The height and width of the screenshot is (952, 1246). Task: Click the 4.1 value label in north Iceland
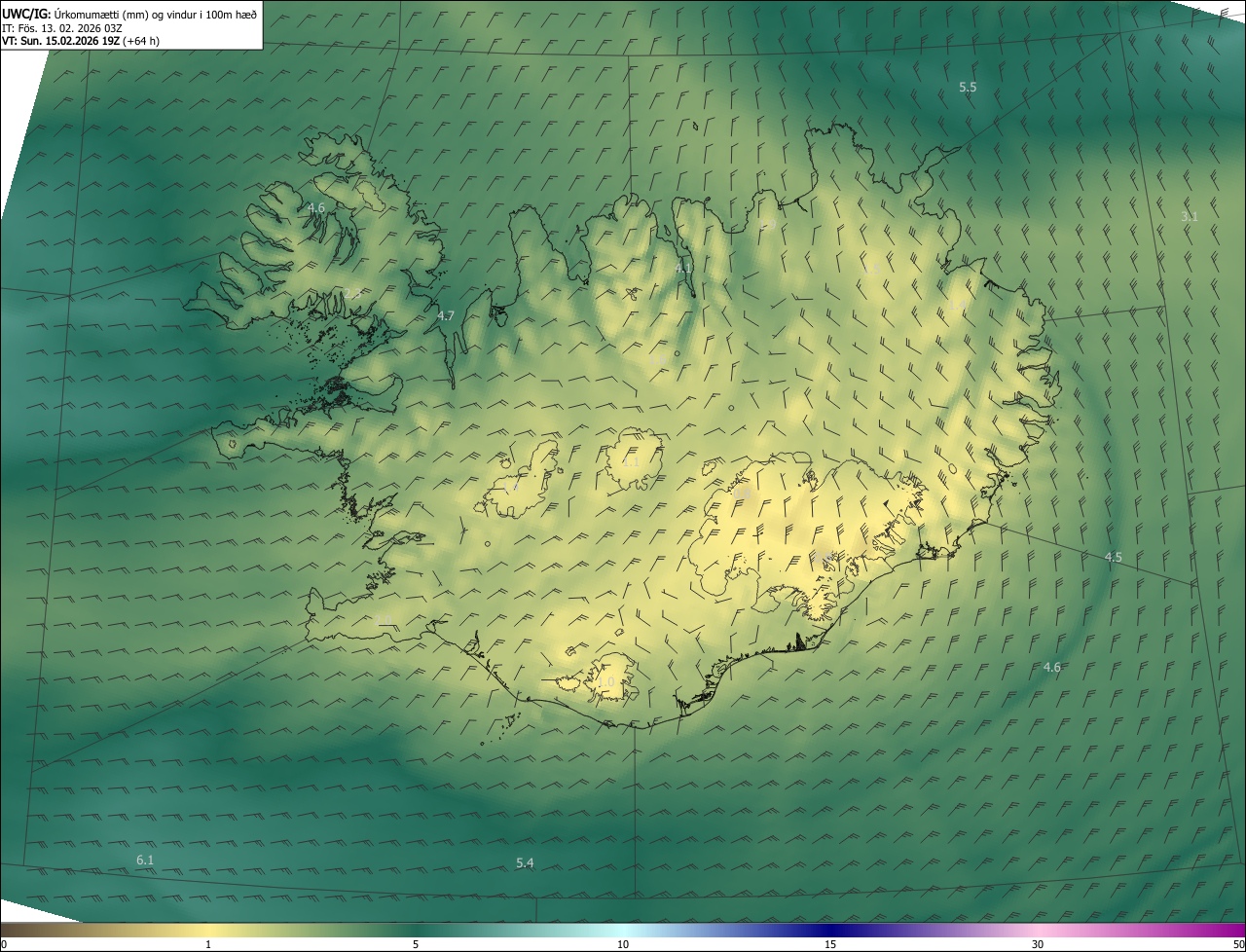click(x=683, y=268)
